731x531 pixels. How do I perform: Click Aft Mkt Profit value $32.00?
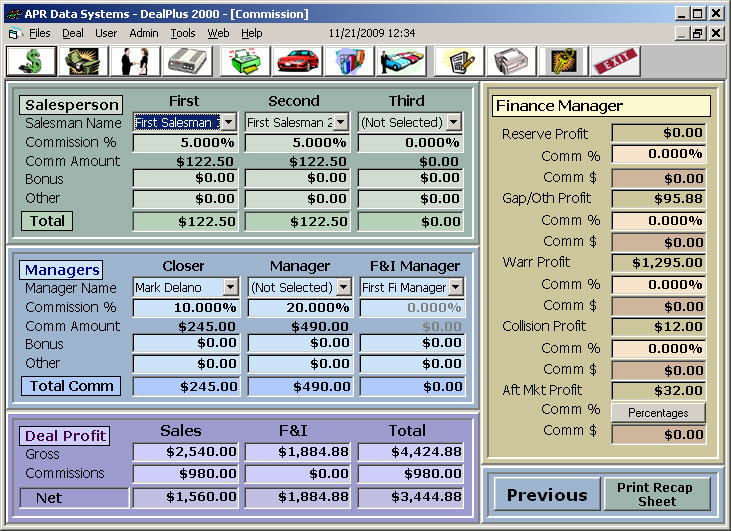[659, 391]
